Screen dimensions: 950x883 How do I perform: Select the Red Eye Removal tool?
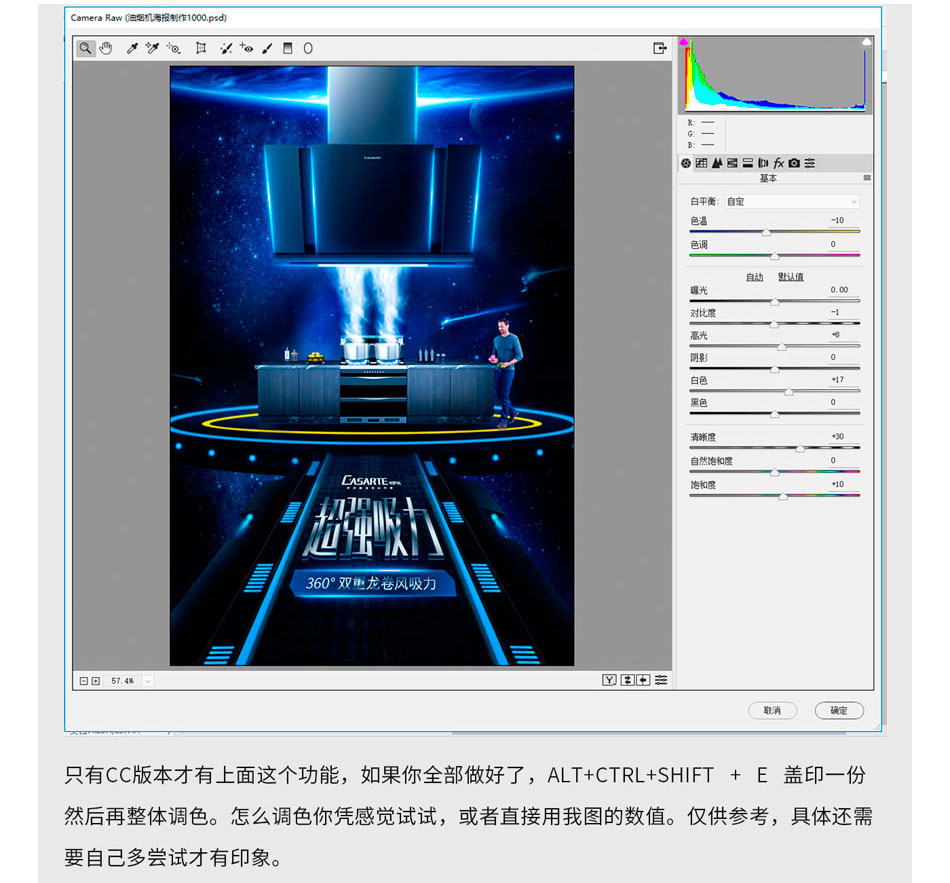[247, 48]
